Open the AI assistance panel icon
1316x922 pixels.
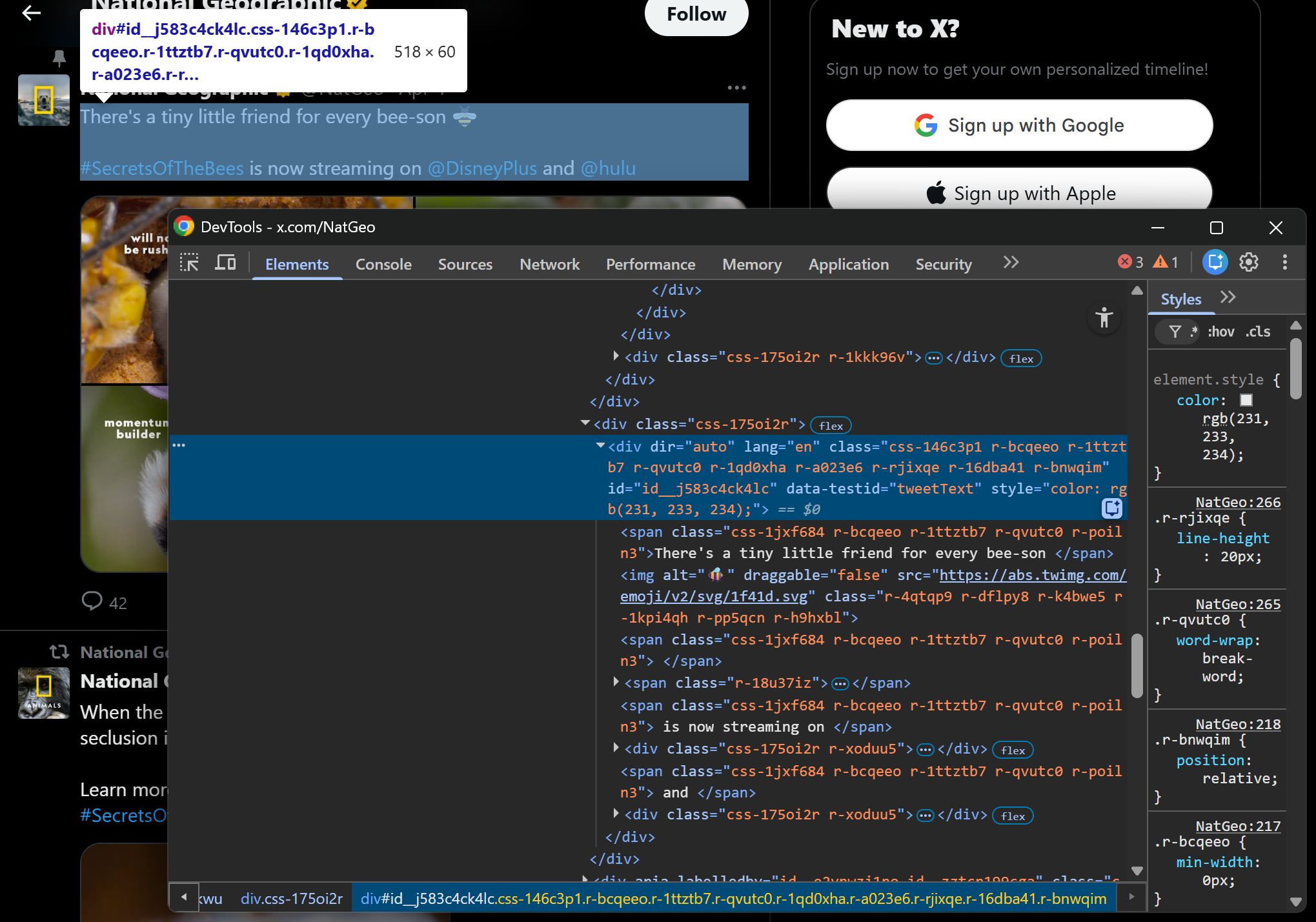coord(1215,262)
